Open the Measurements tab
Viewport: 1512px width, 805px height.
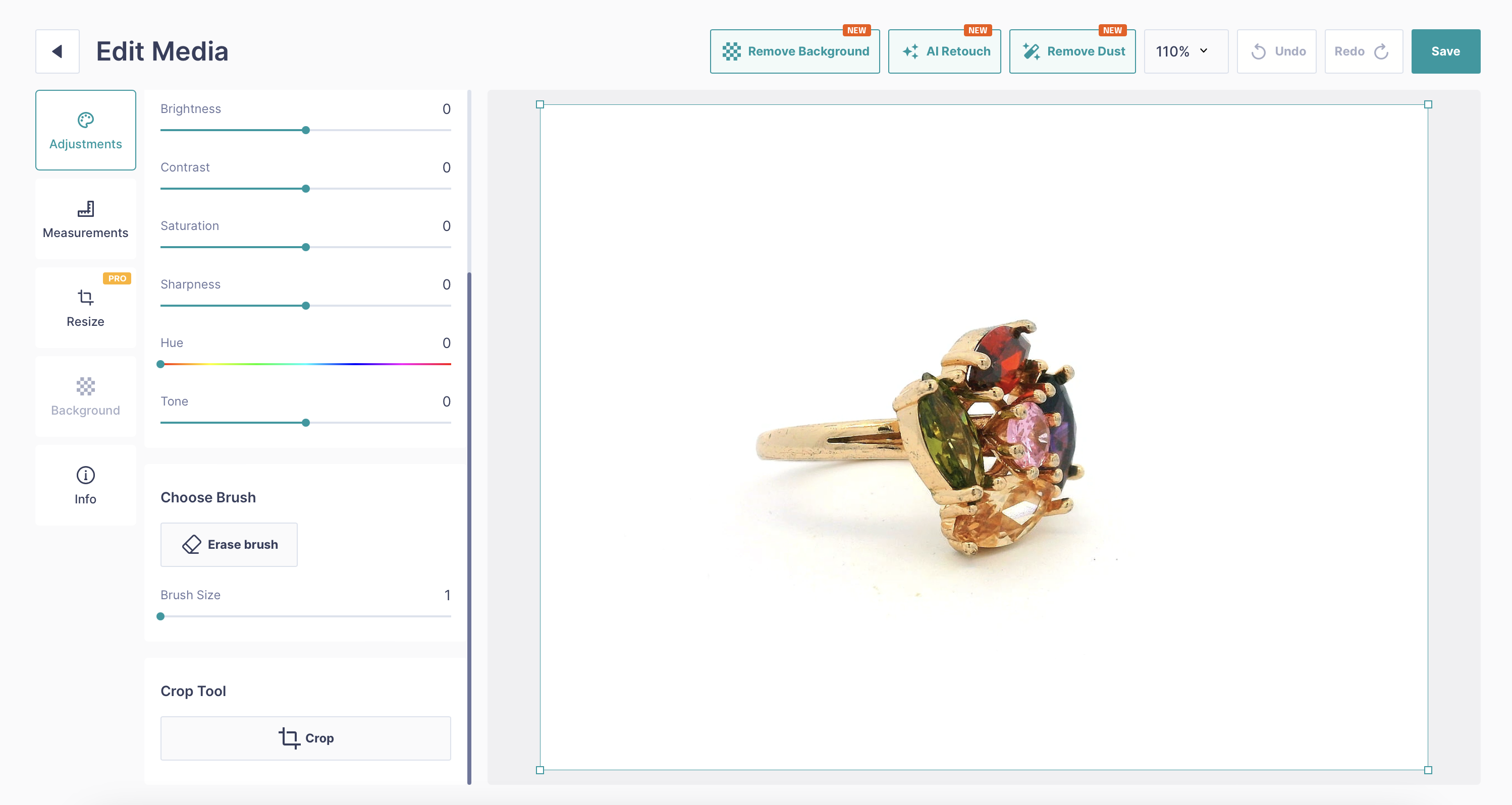[86, 219]
